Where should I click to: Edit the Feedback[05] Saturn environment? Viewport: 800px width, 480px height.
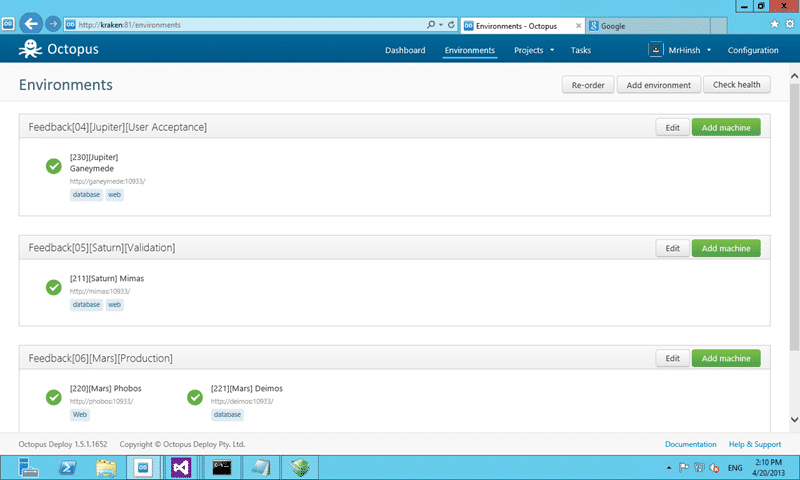coord(672,248)
